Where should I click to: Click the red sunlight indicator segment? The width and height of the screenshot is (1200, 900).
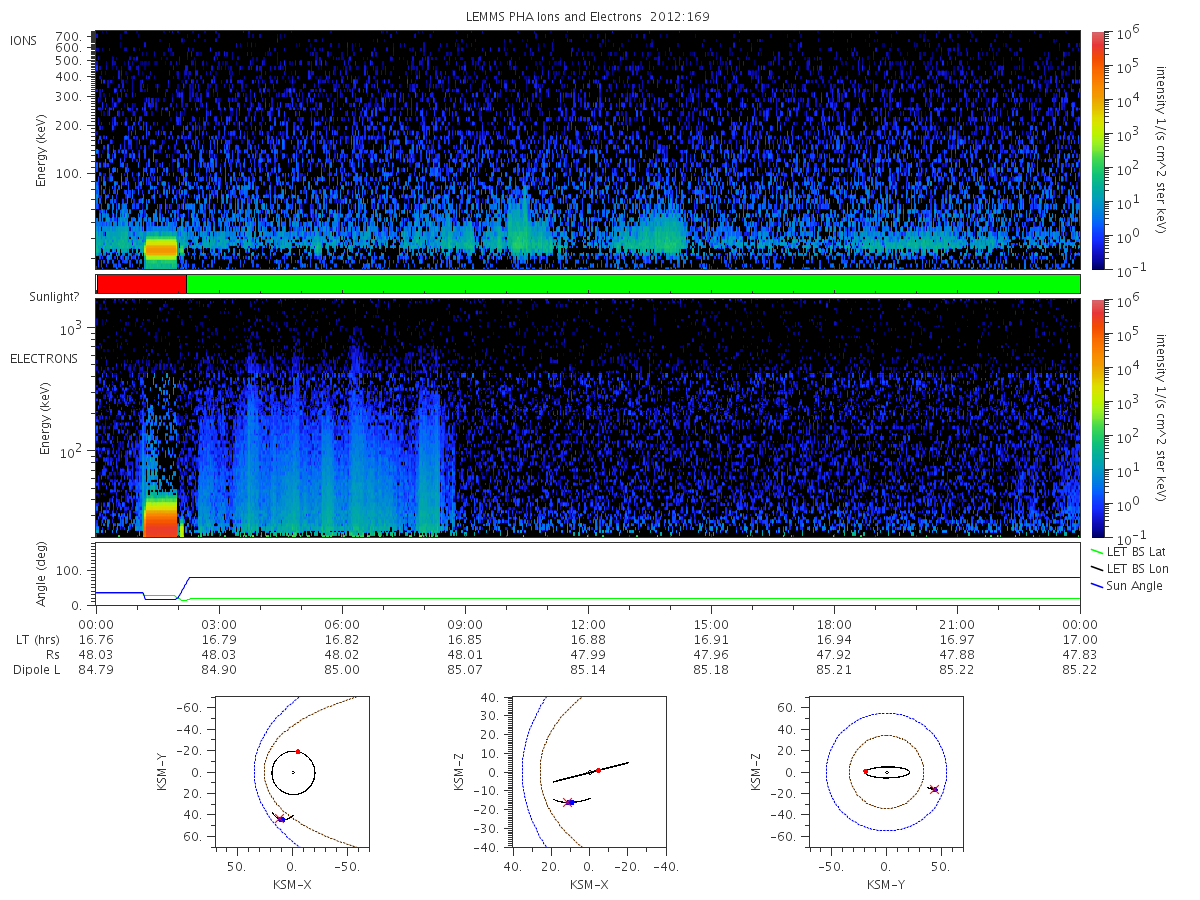click(x=141, y=284)
